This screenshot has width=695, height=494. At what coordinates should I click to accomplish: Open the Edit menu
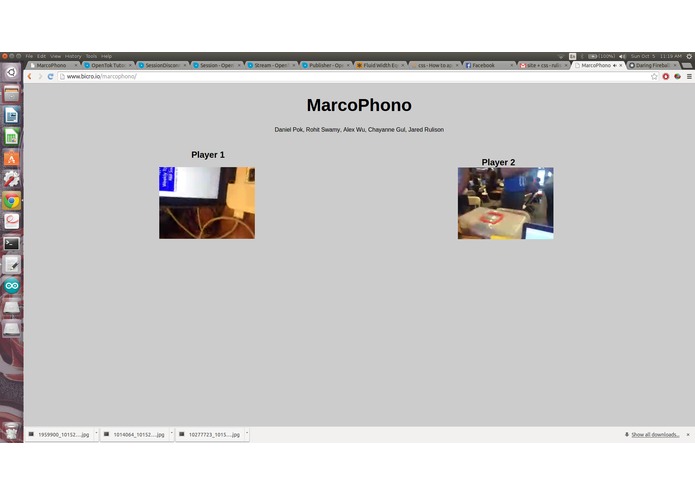click(x=42, y=56)
